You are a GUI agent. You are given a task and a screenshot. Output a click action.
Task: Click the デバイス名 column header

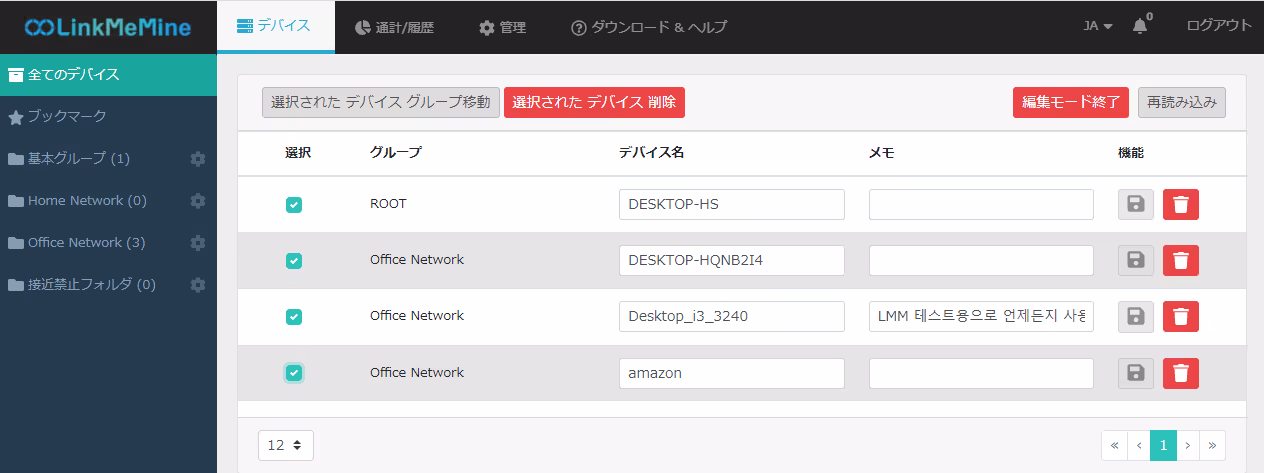651,153
